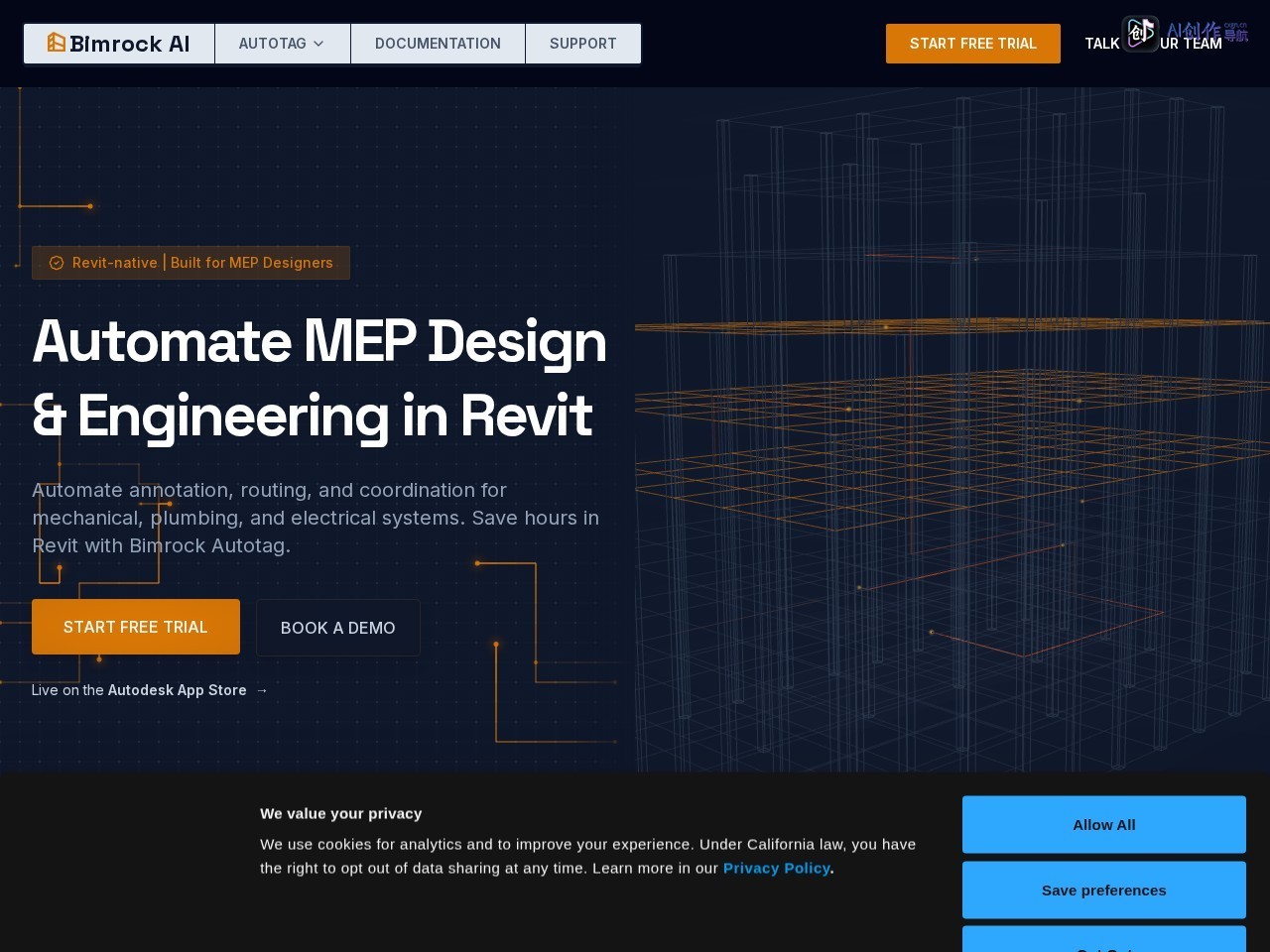
Task: Go to the SUPPORT page
Action: [583, 44]
